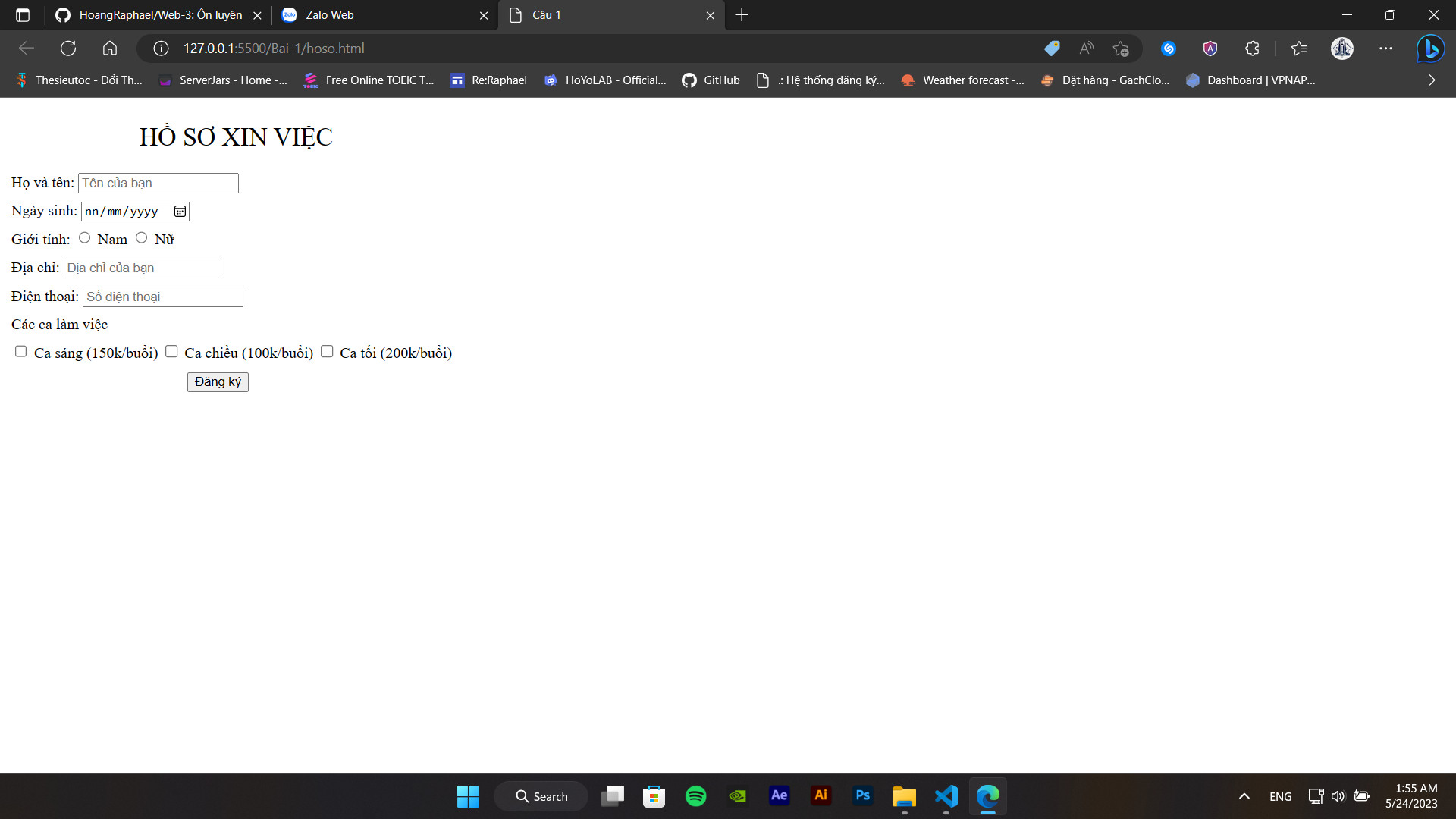This screenshot has height=819, width=1456.
Task: Show hidden icons in the system tray
Action: click(x=1244, y=796)
